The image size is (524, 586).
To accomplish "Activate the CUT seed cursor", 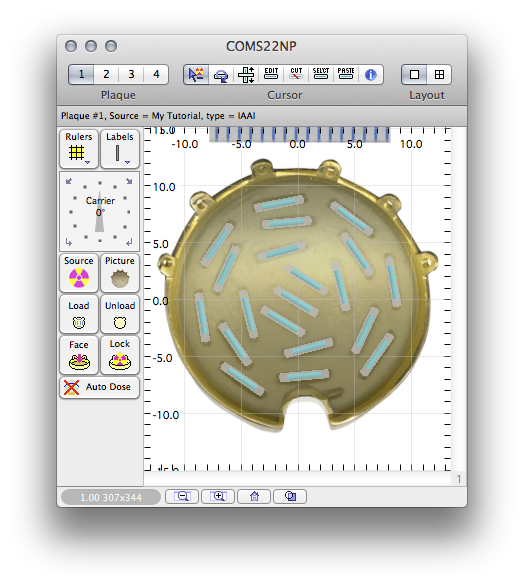I will tap(296, 74).
